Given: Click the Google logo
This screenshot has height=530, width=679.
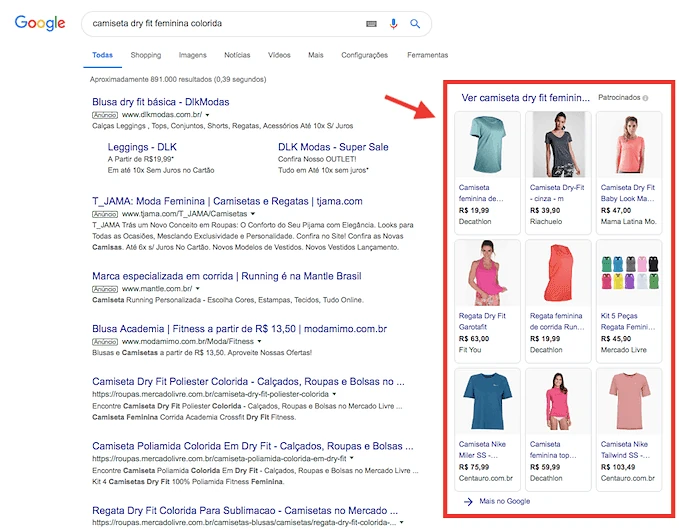Looking at the screenshot, I should coord(40,23).
